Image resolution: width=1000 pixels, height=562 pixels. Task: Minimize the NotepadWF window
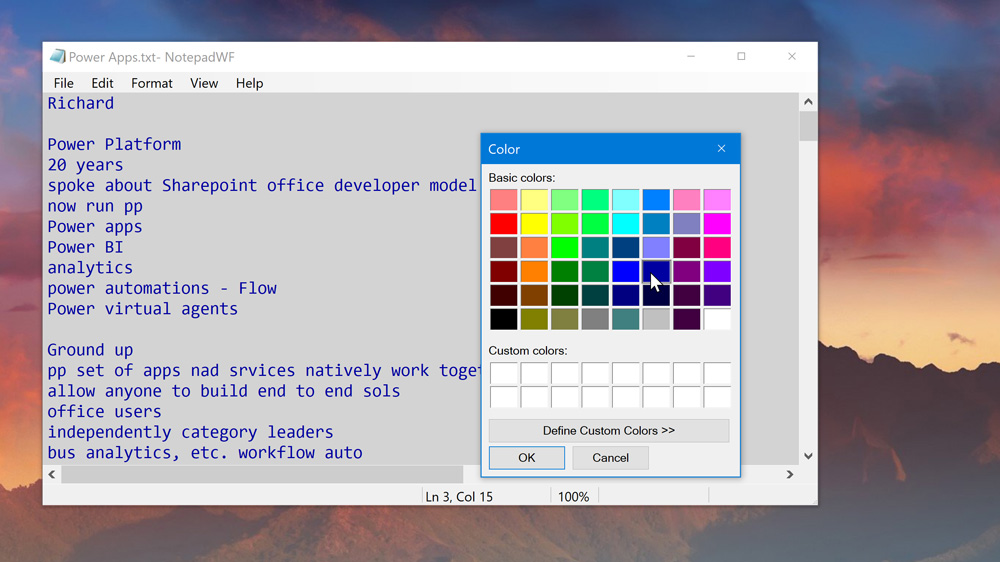pyautogui.click(x=691, y=57)
